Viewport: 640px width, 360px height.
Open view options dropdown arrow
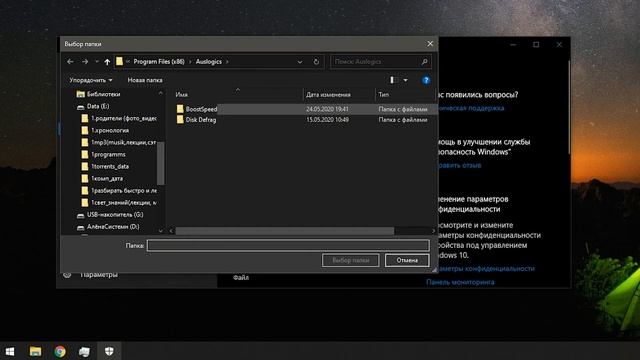point(405,80)
